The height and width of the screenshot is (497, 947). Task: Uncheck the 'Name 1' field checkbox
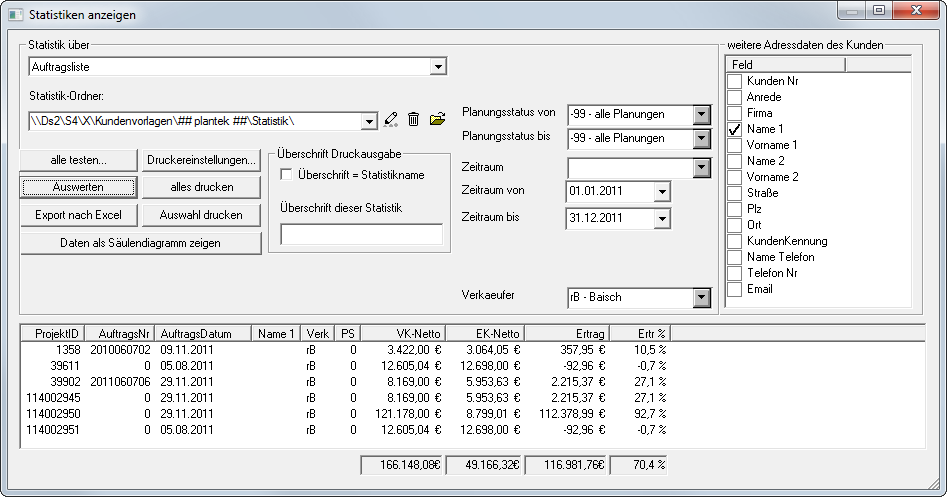click(734, 129)
